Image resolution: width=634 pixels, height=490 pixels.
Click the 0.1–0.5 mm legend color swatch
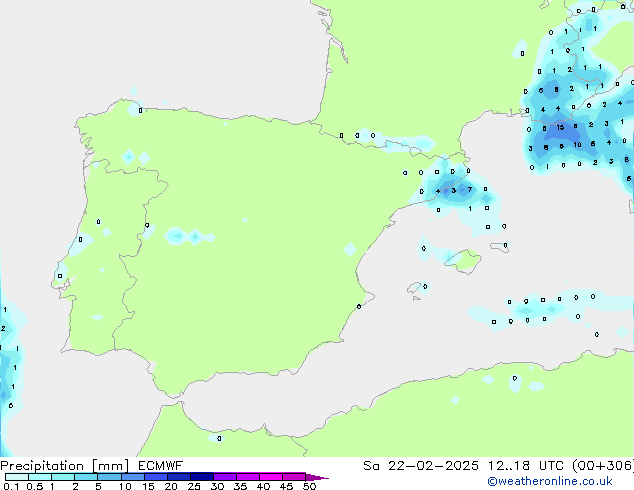pyautogui.click(x=17, y=477)
